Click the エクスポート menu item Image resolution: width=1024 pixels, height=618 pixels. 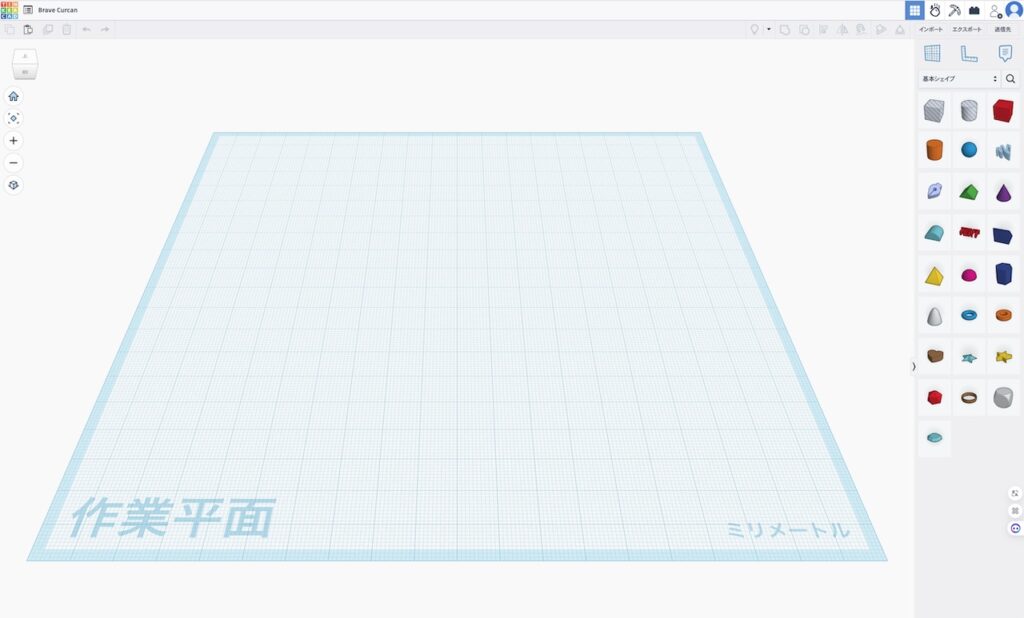coord(966,30)
